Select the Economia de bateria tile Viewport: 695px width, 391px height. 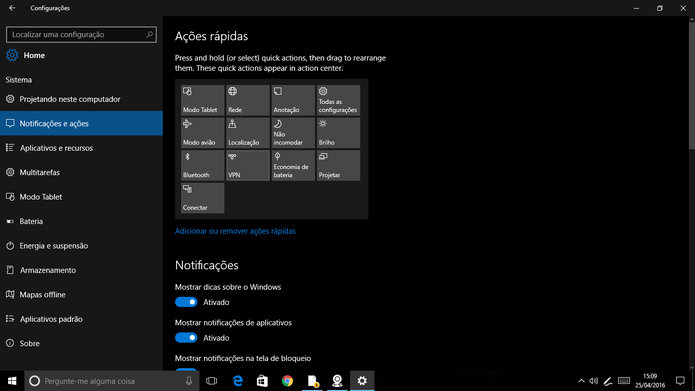[293, 165]
